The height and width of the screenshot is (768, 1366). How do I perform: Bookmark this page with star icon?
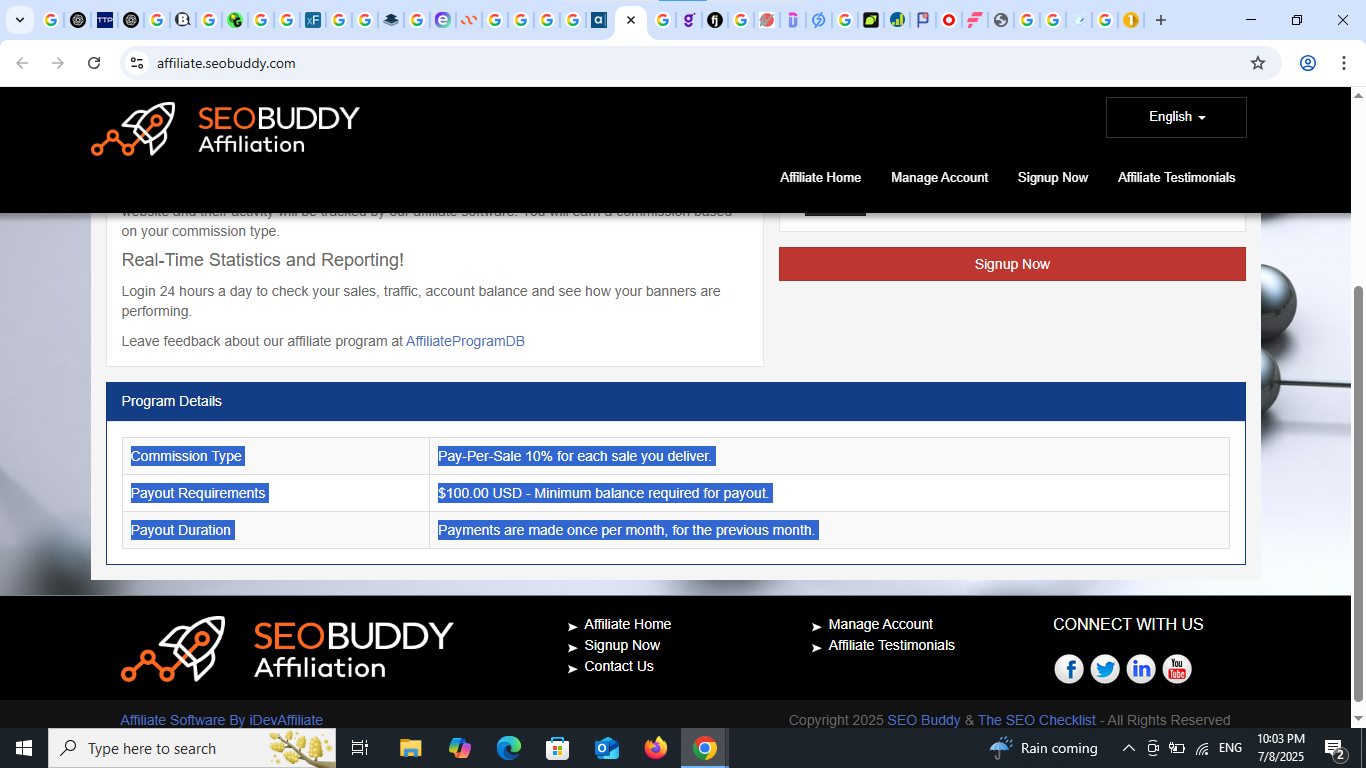1258,63
